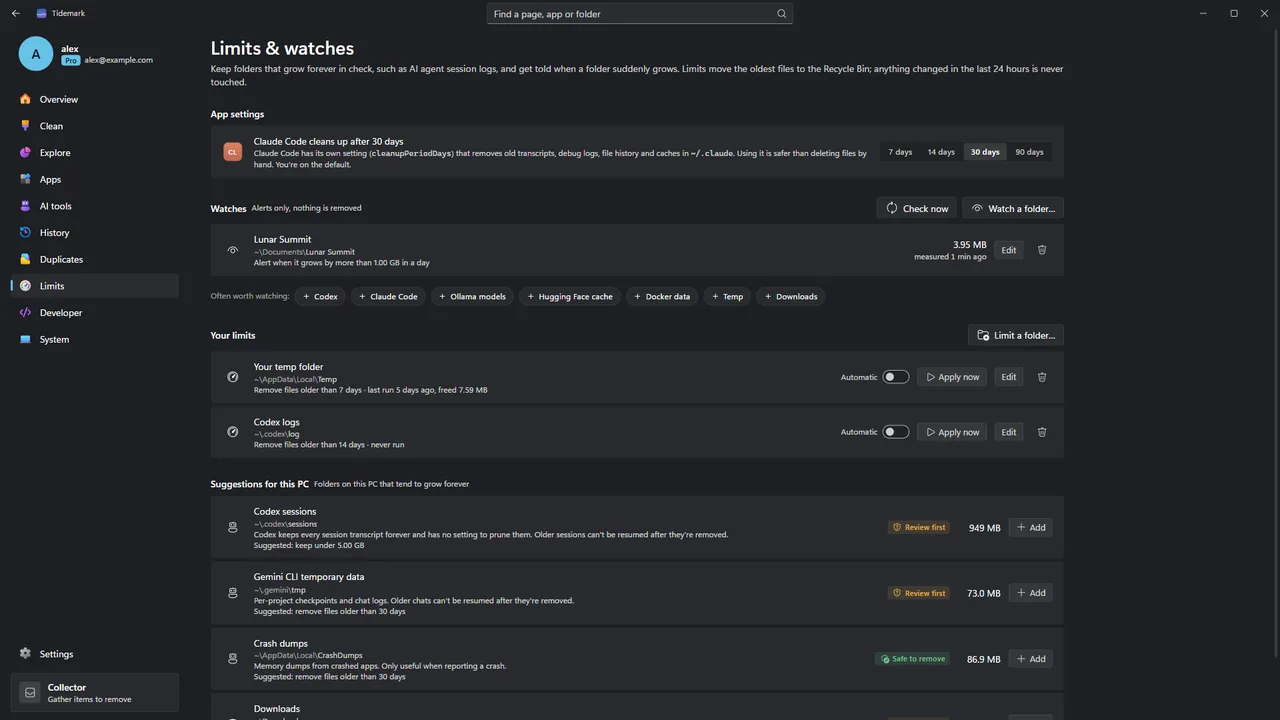
Task: Click the icon beside Gemini CLI temporary data
Action: click(233, 593)
